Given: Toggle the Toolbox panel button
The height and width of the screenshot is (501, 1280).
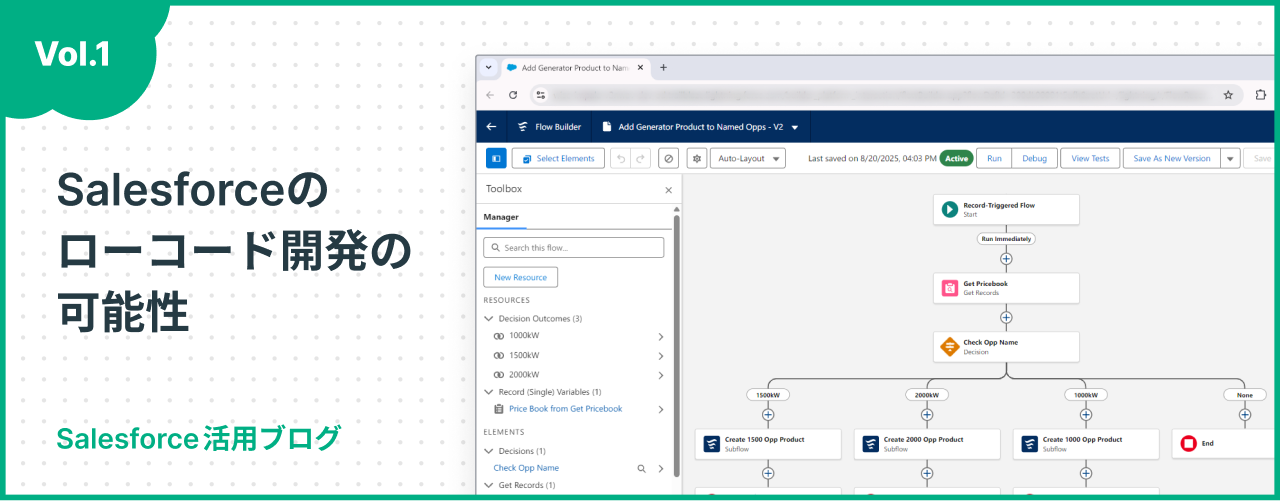Looking at the screenshot, I should pos(496,158).
